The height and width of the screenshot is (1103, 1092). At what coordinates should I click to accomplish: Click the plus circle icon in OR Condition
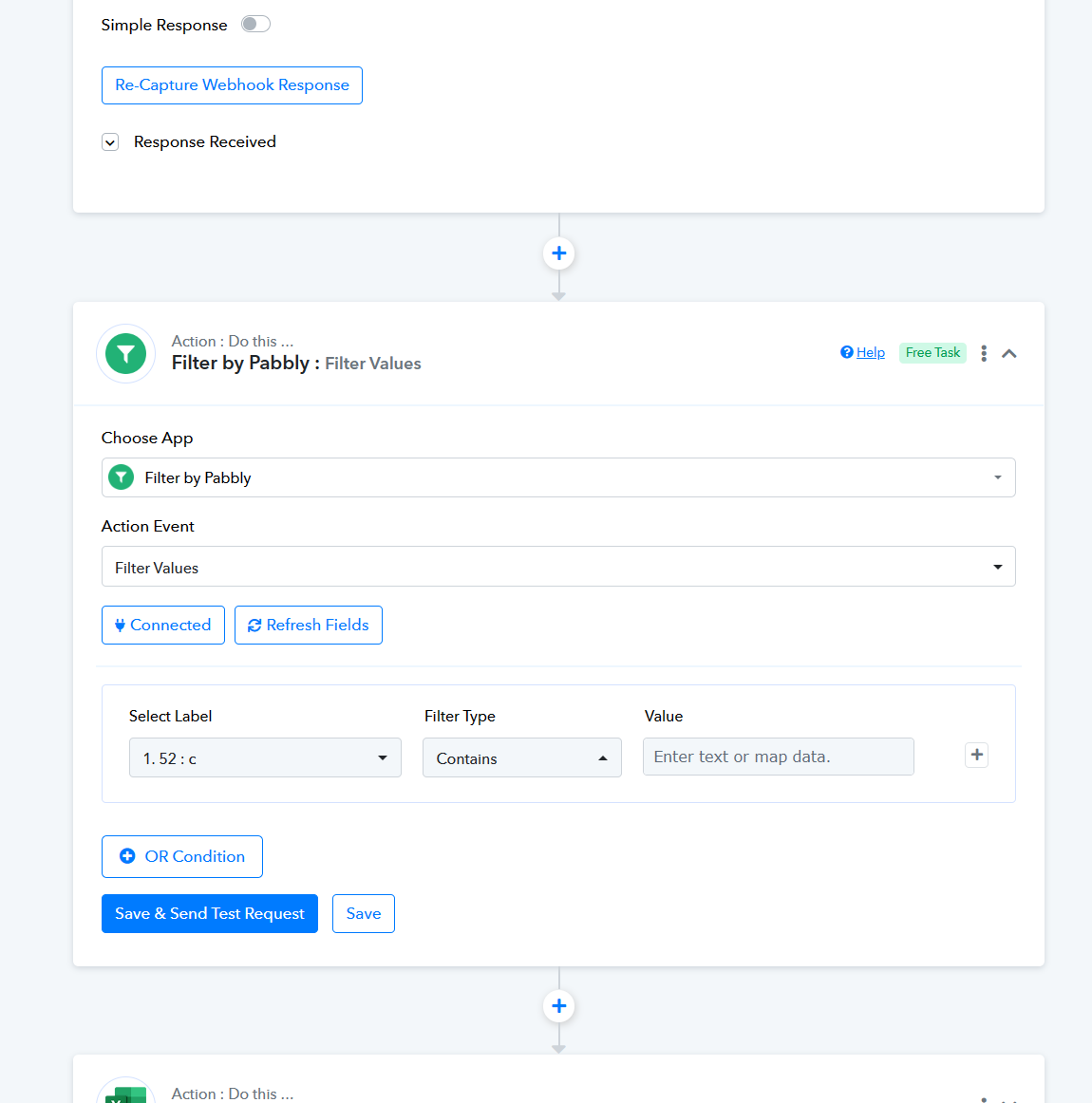point(127,856)
